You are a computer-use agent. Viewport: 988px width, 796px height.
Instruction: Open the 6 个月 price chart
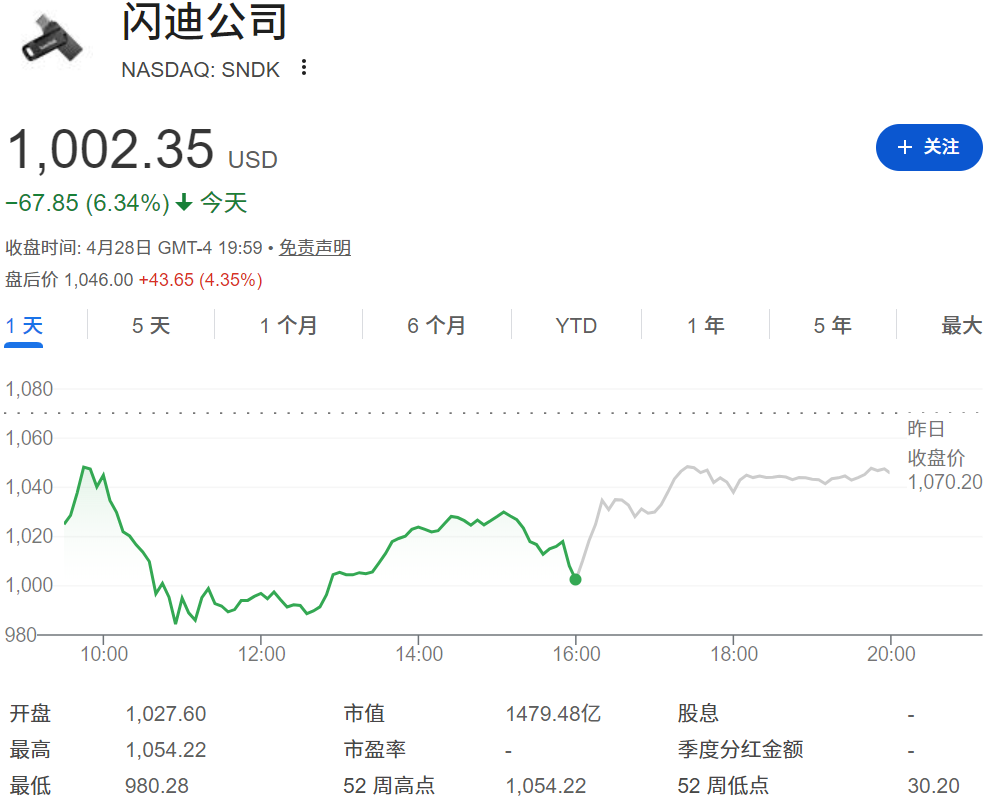tap(437, 325)
